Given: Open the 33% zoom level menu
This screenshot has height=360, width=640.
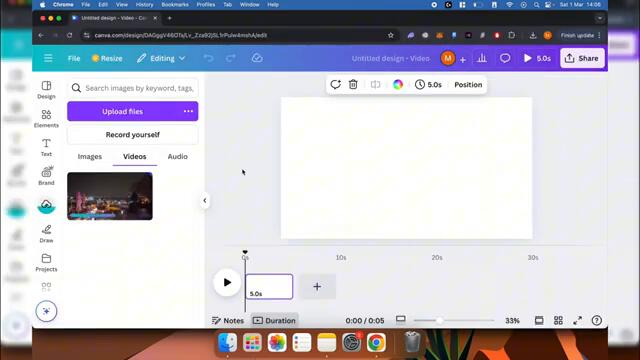Looking at the screenshot, I should (512, 320).
